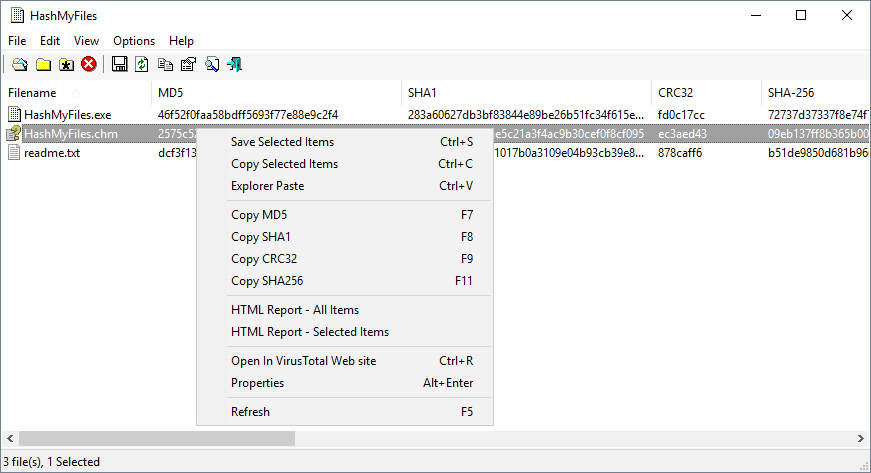Select the HashMyFiles.exe file row
871x473 pixels.
68,115
